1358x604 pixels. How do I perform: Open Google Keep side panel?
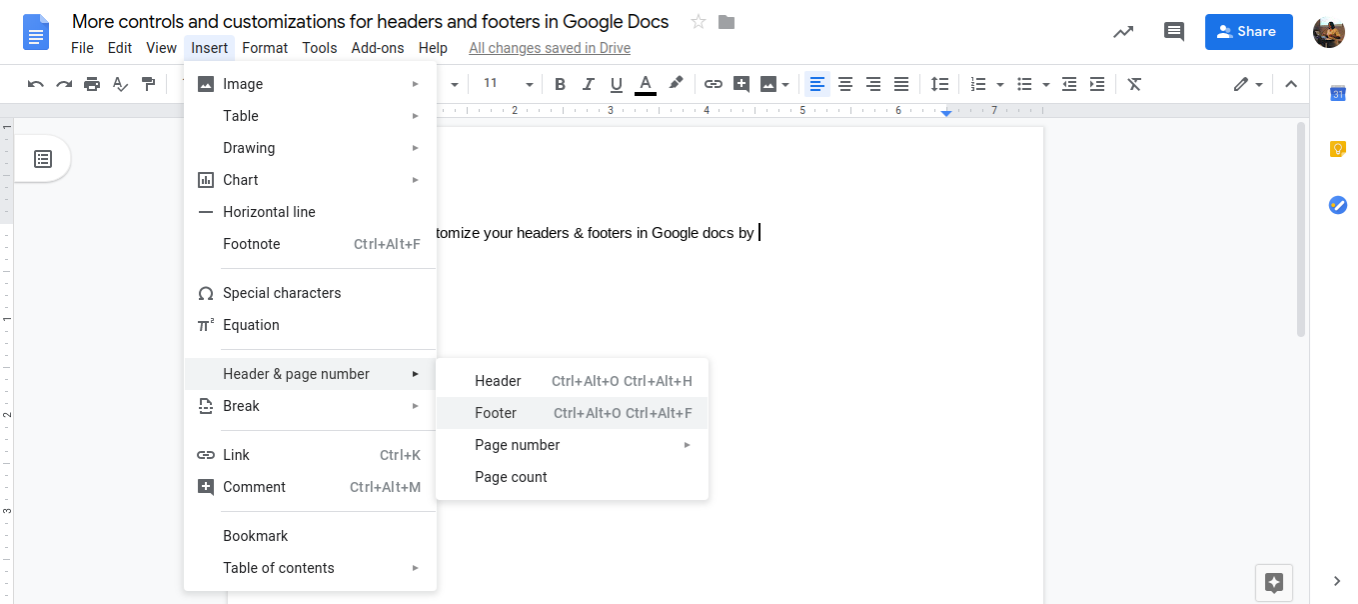[1337, 149]
